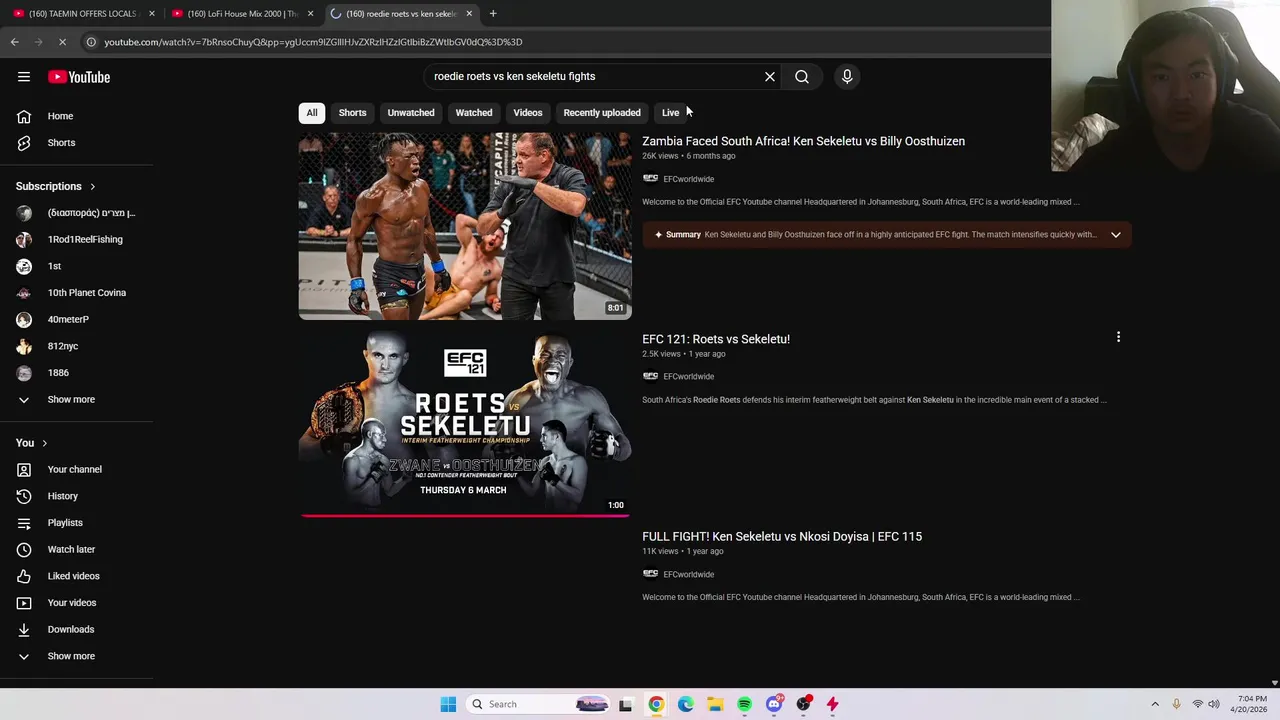Image resolution: width=1280 pixels, height=720 pixels.
Task: Close the TAEMIN OFFERS LOCALS tab
Action: point(152,14)
